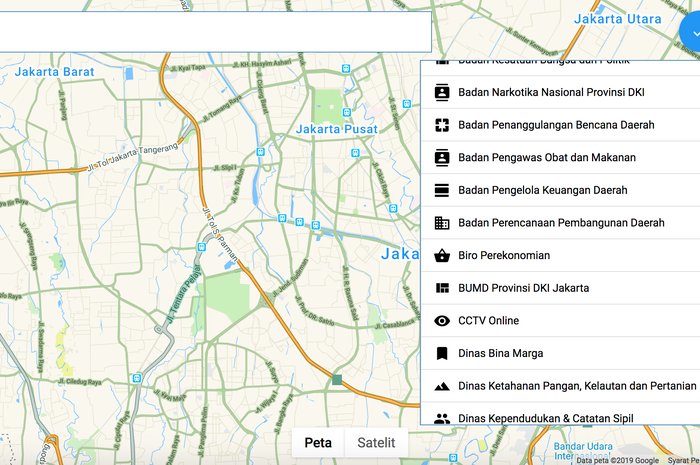Click the Jl. Tol Jakarta-Tangerang road label
Image resolution: width=700 pixels, height=465 pixels.
[x=132, y=158]
